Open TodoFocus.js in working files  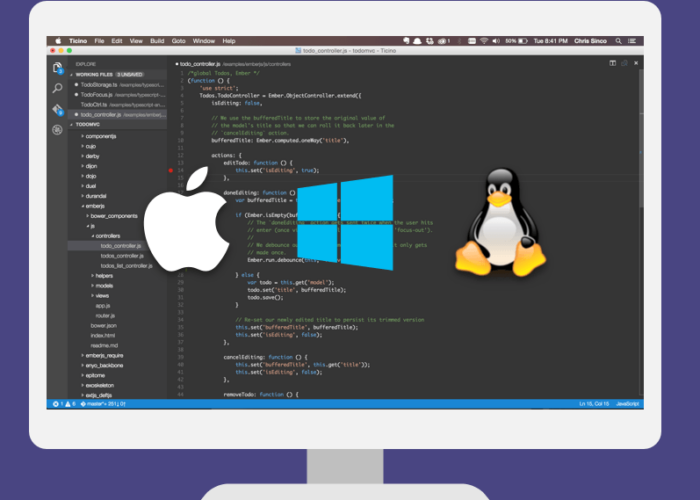click(x=117, y=95)
